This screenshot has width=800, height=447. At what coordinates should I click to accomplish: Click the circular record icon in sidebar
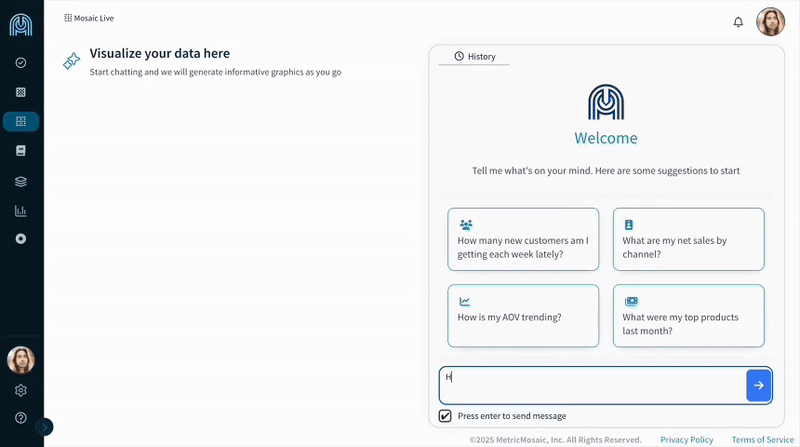tap(21, 239)
